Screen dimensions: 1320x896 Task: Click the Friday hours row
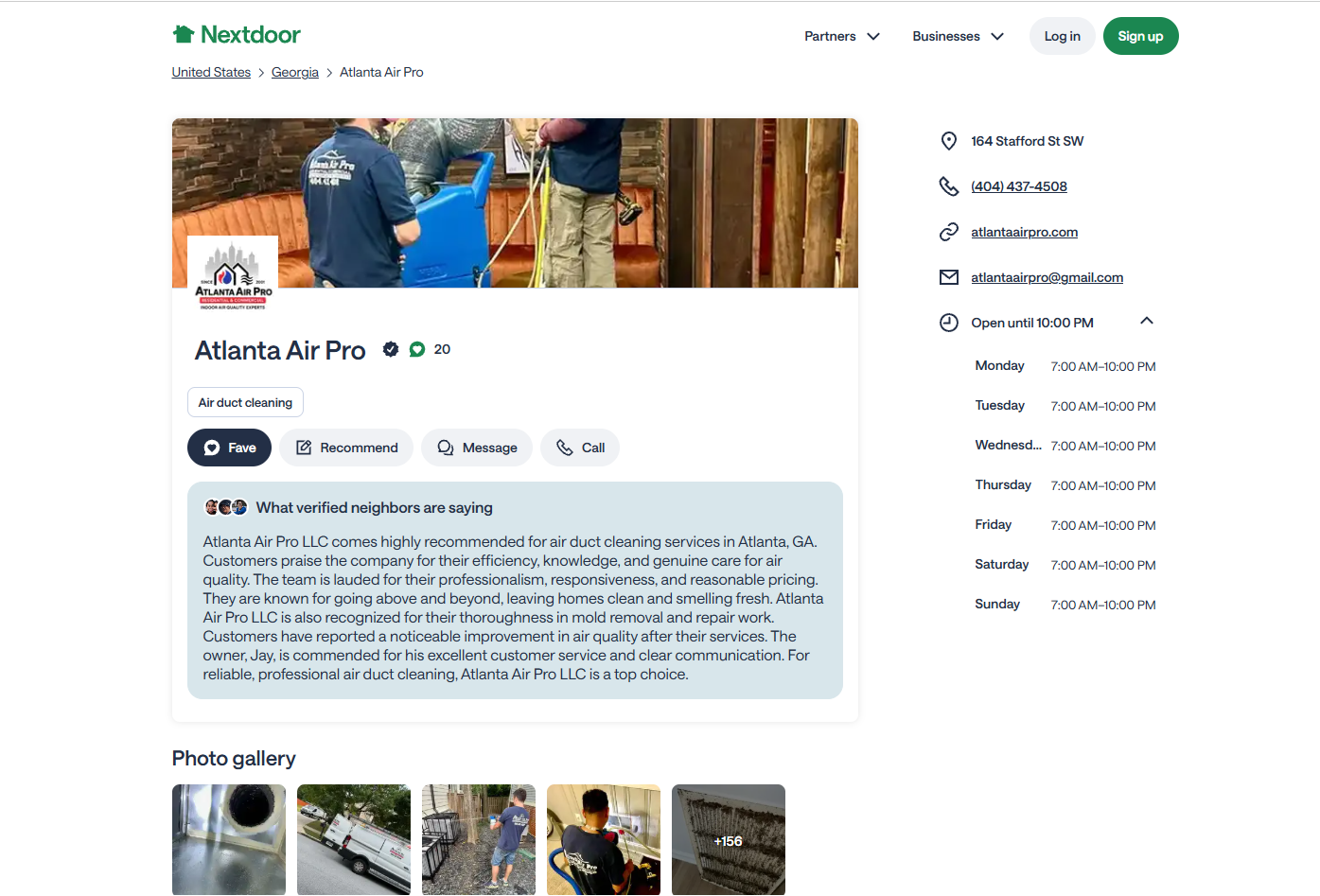point(1065,525)
